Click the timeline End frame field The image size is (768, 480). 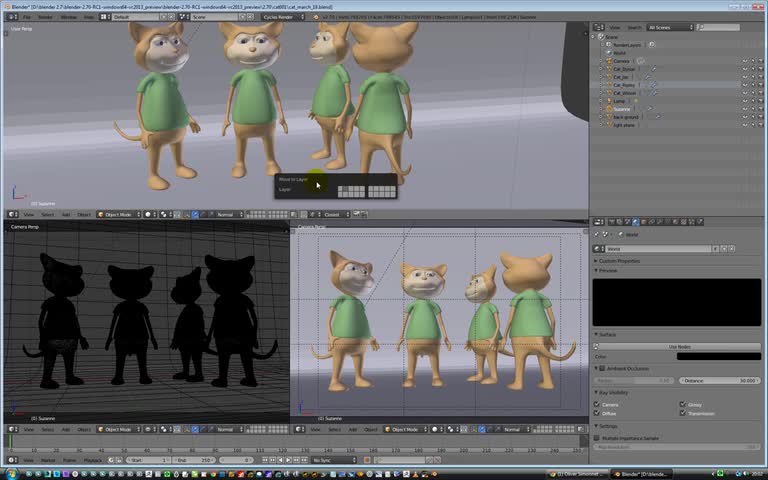[x=194, y=460]
